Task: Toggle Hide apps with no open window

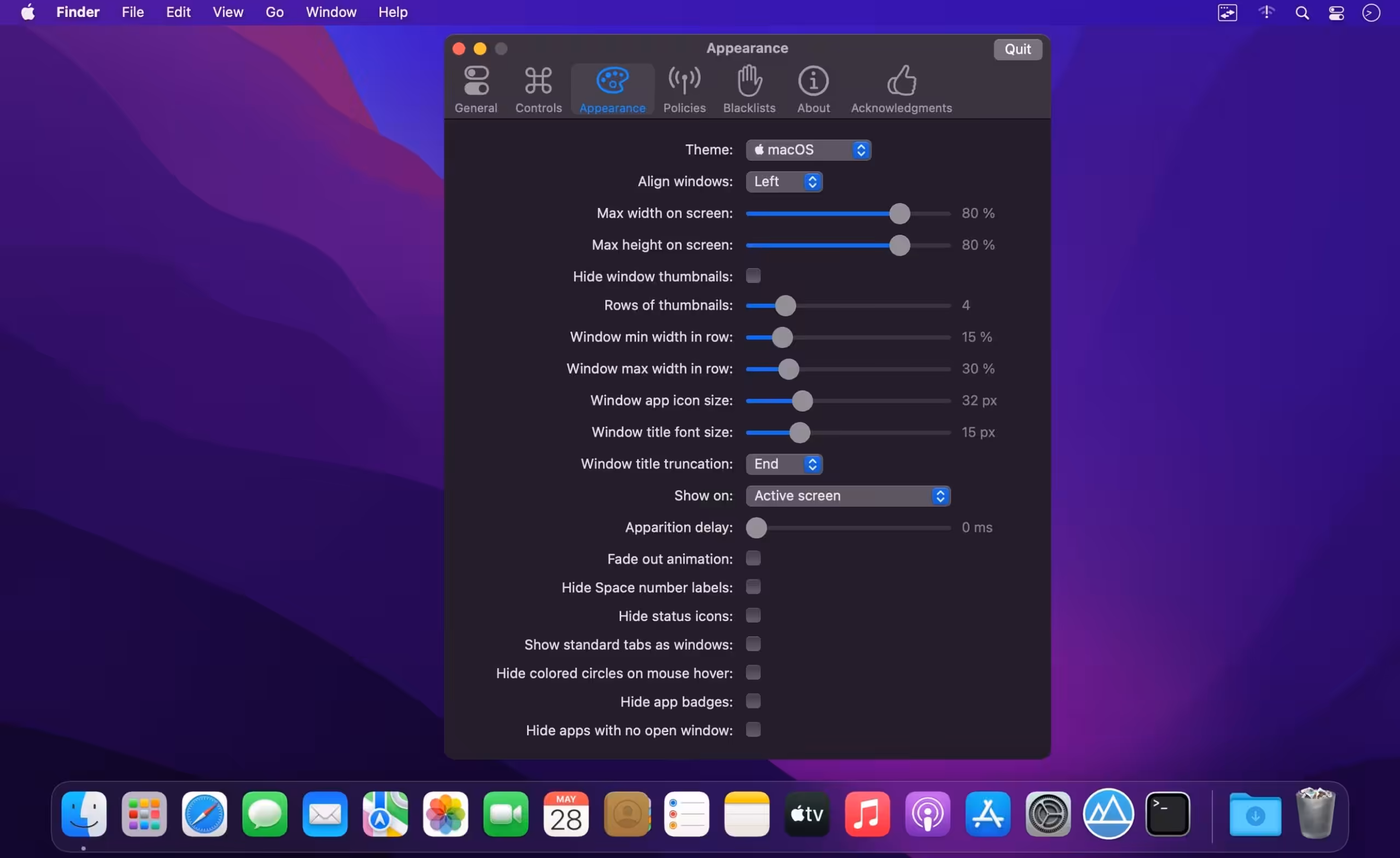Action: coord(753,730)
